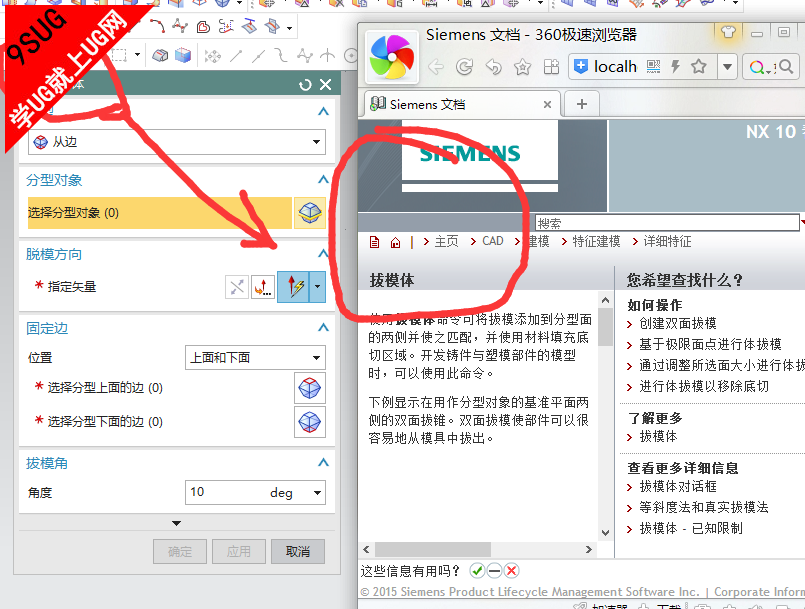Open a new browser tab with plus

tap(582, 104)
